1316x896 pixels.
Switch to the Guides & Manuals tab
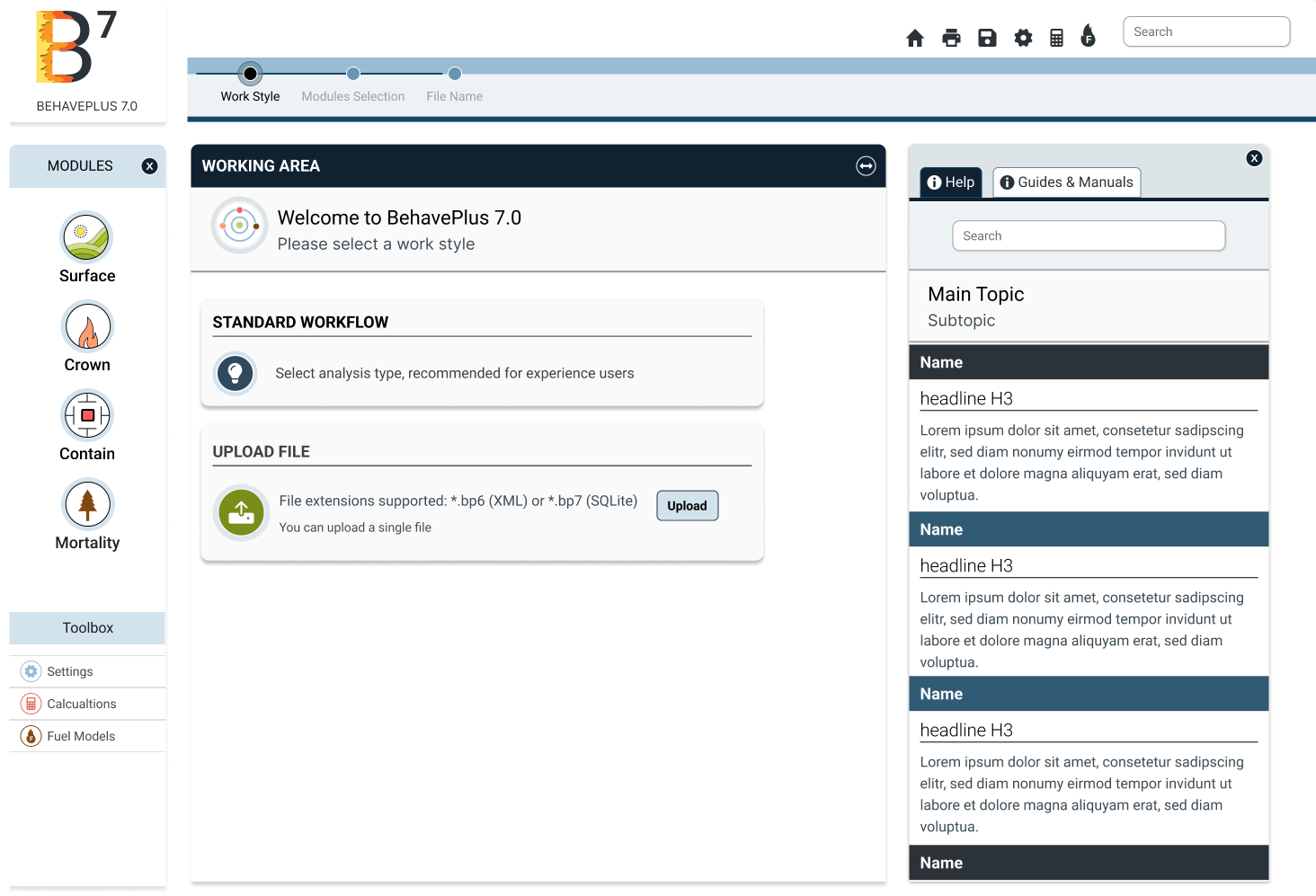[1067, 182]
